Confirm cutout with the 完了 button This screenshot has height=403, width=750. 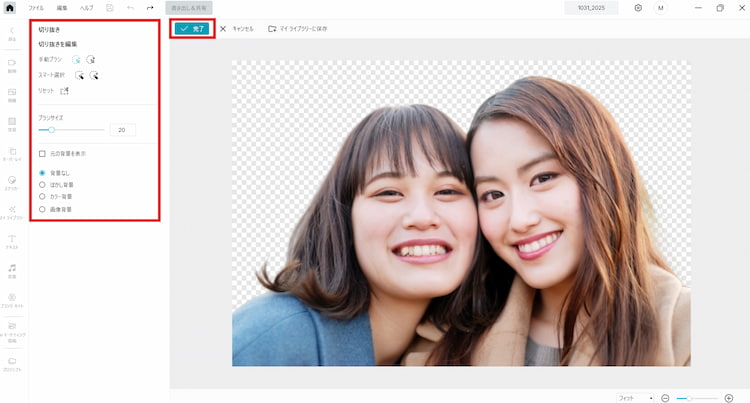pyautogui.click(x=192, y=29)
